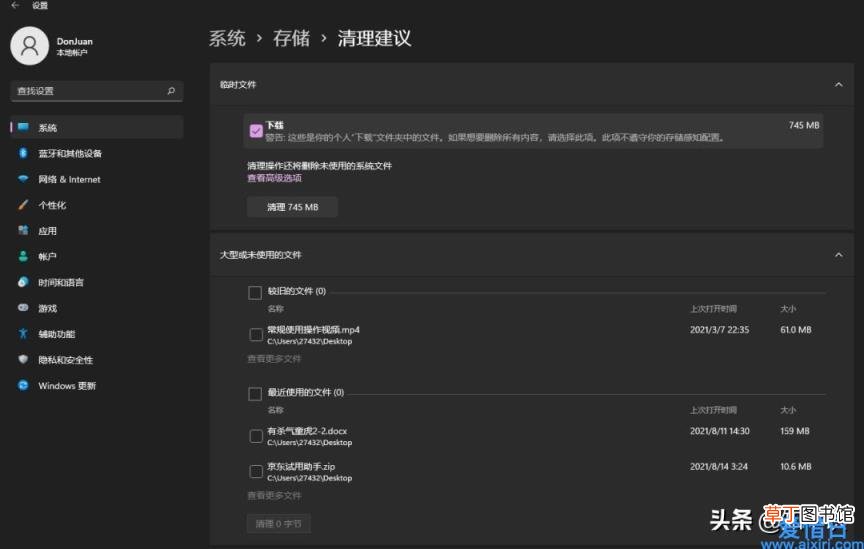Click the date 2021/8/14 3:24
Screen dimensions: 864x549
(719, 466)
